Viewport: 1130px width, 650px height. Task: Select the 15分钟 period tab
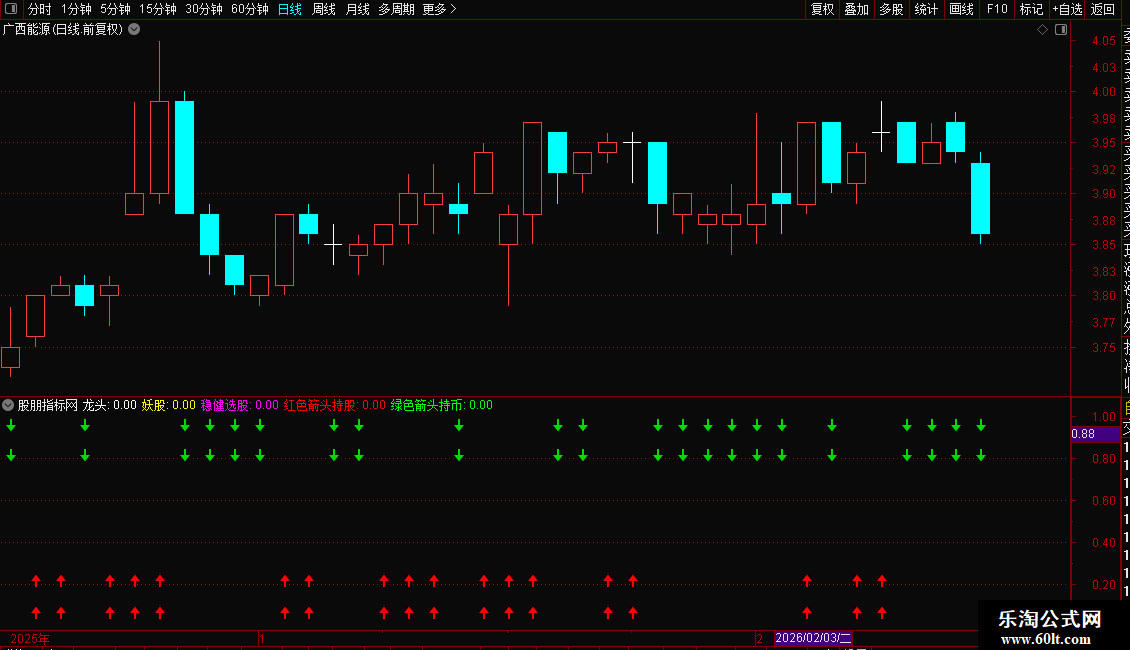[x=157, y=9]
